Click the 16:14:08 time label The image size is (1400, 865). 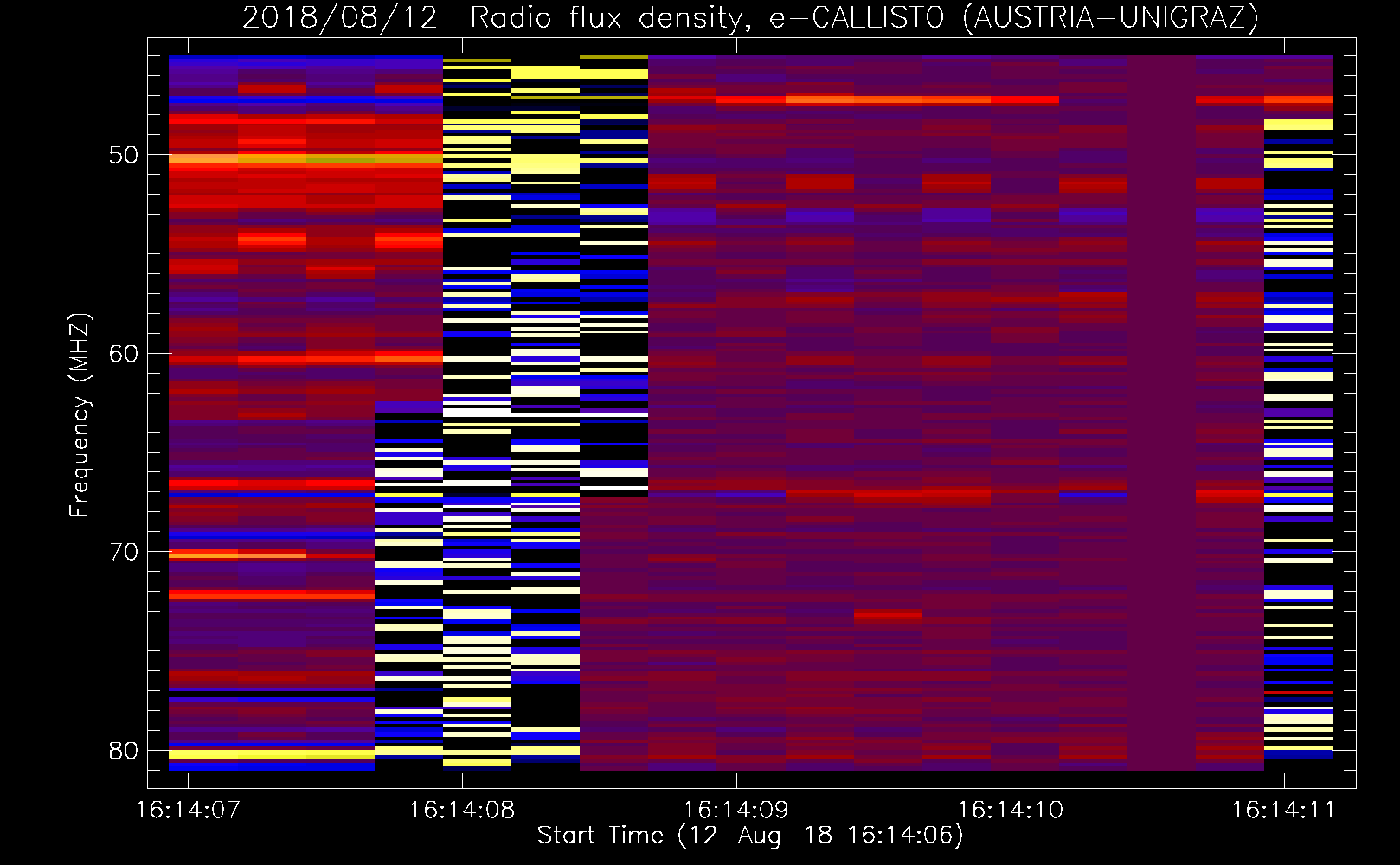pyautogui.click(x=462, y=810)
